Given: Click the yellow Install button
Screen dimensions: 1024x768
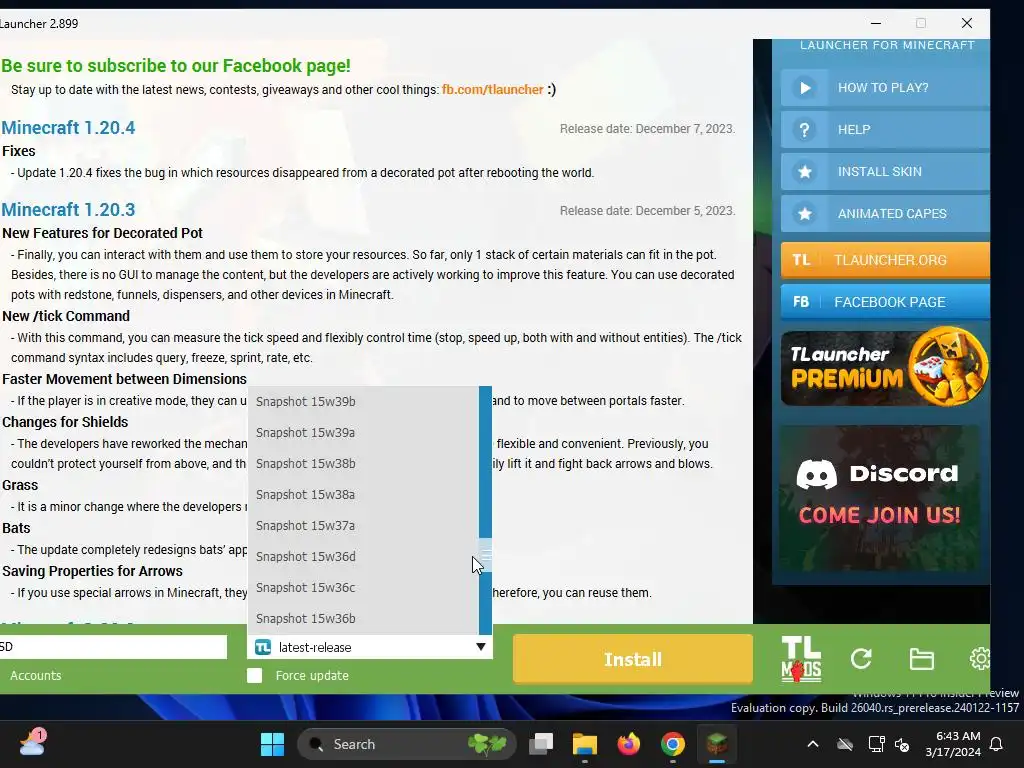Looking at the screenshot, I should coord(632,659).
